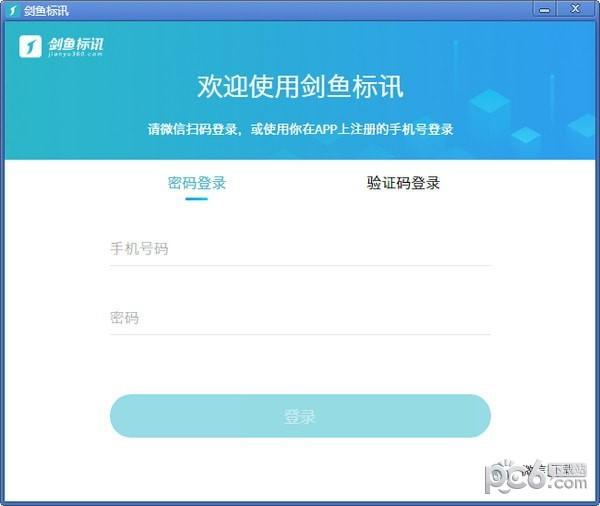This screenshot has width=600, height=506.
Task: Click the 登录 button
Action: tap(300, 416)
